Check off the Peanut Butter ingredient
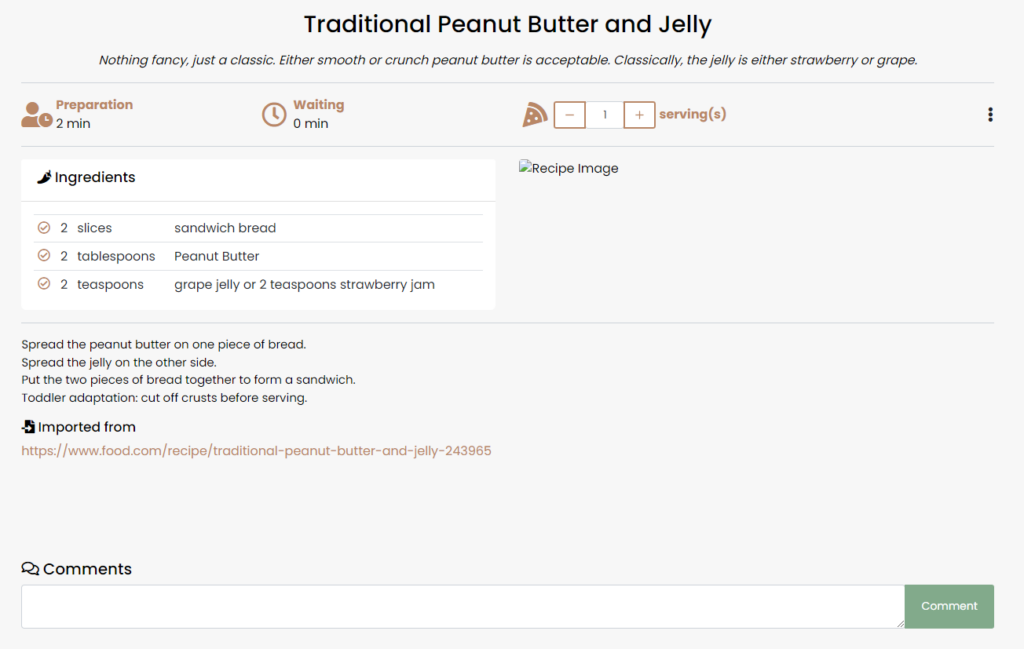The image size is (1024, 649). [44, 256]
